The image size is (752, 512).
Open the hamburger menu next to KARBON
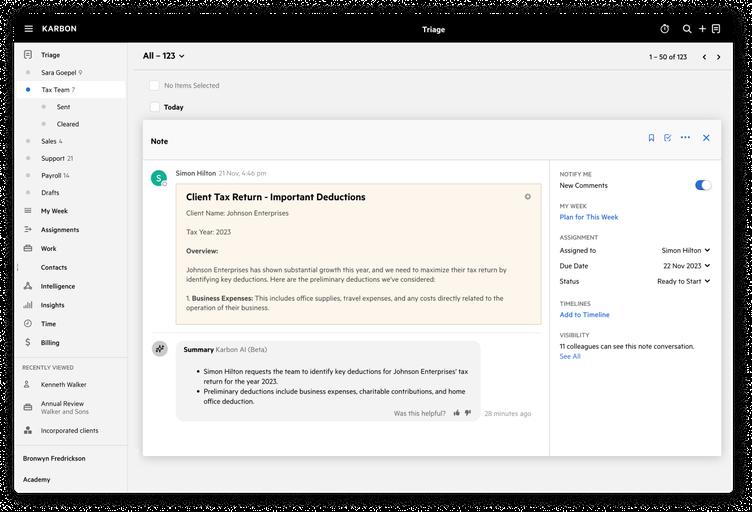point(29,29)
